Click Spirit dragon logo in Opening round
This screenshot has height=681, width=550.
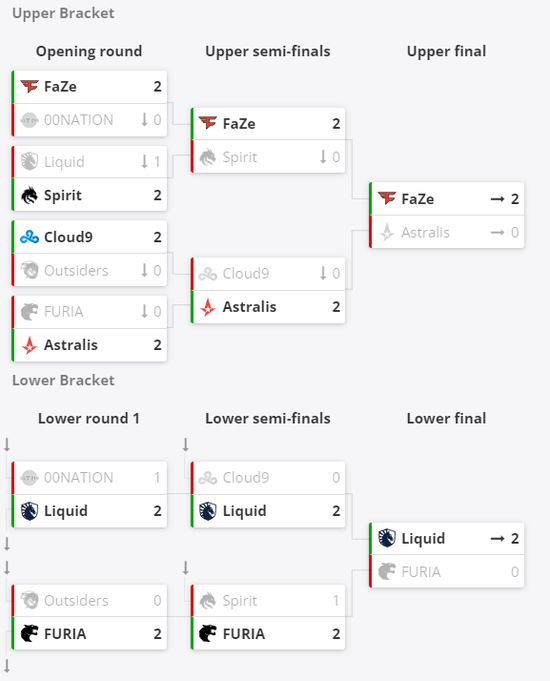point(29,195)
